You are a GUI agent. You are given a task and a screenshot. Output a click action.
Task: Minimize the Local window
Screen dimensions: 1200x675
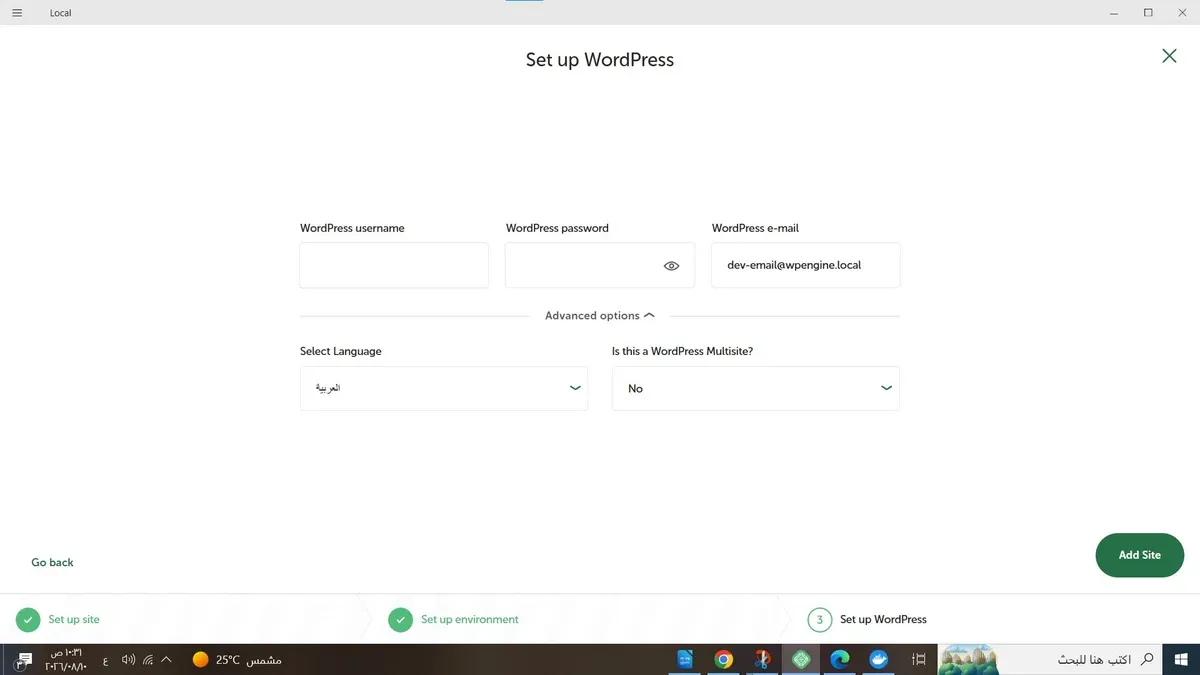point(1114,13)
